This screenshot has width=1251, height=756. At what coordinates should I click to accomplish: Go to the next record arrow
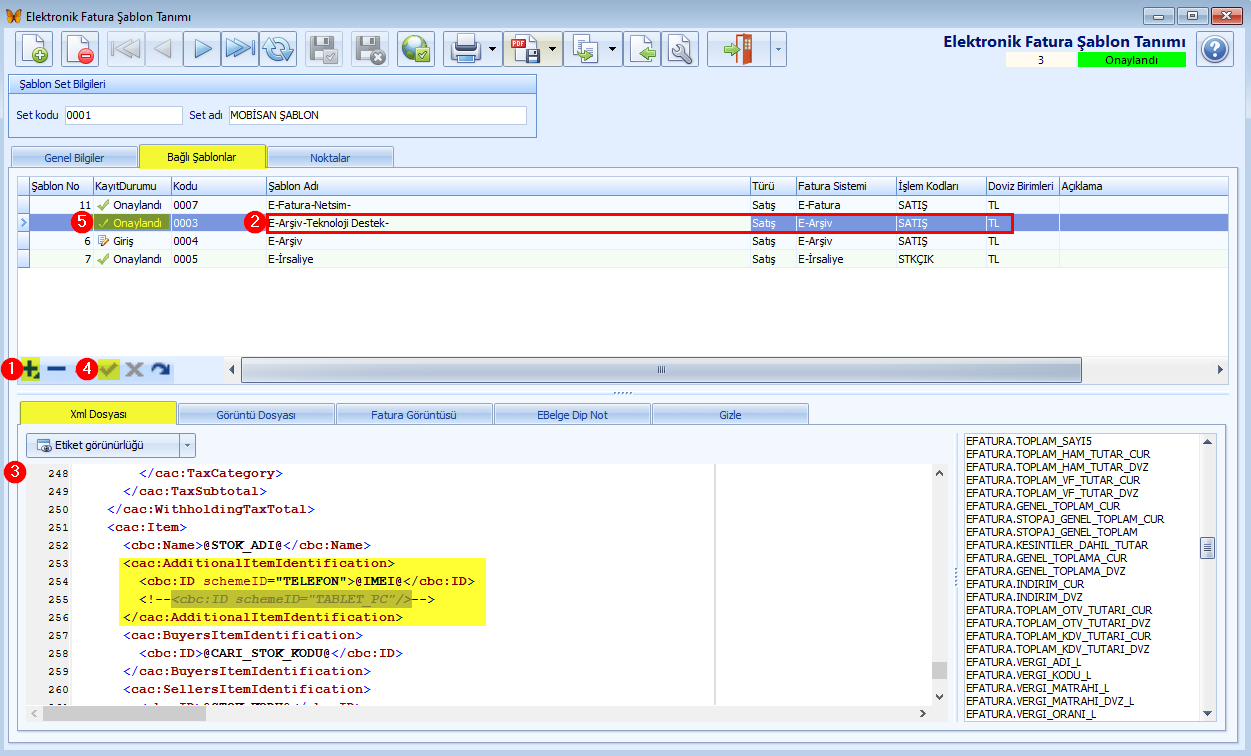coord(202,49)
